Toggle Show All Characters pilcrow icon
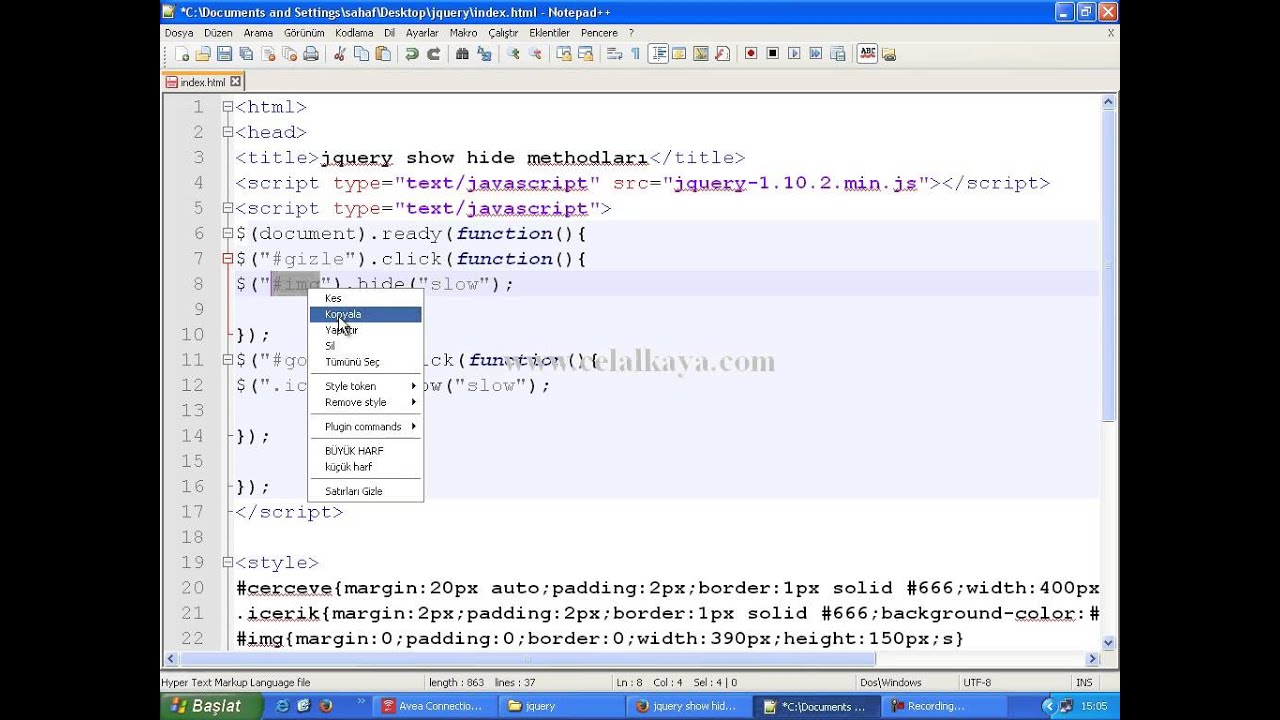1280x720 pixels. pos(634,54)
